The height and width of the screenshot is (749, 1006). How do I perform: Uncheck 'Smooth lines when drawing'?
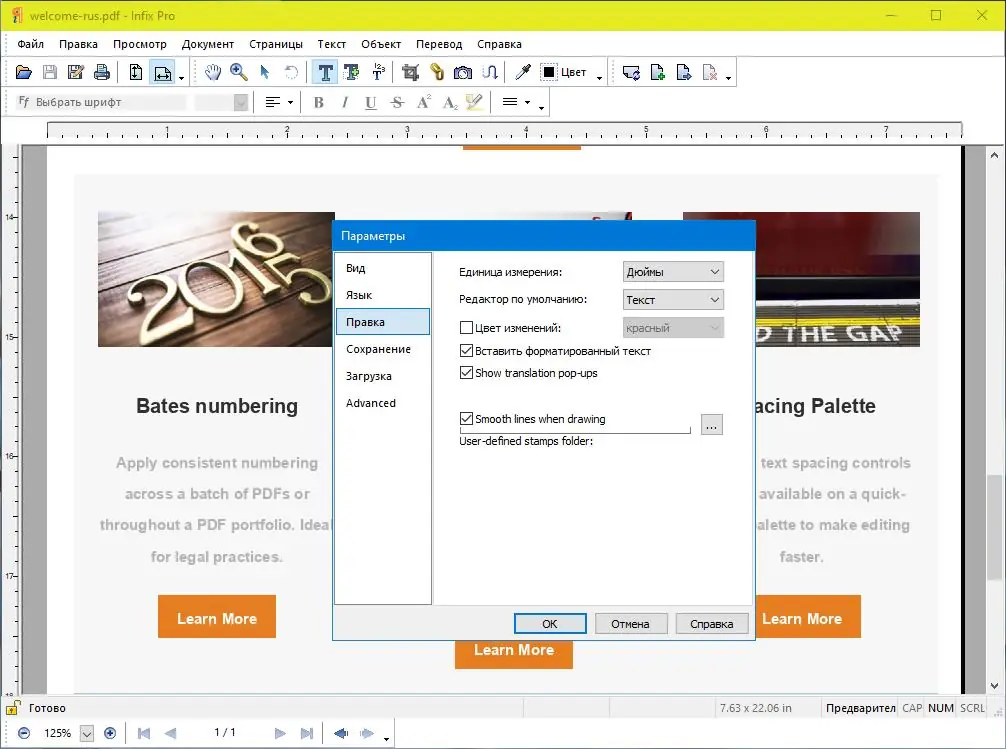coord(466,419)
